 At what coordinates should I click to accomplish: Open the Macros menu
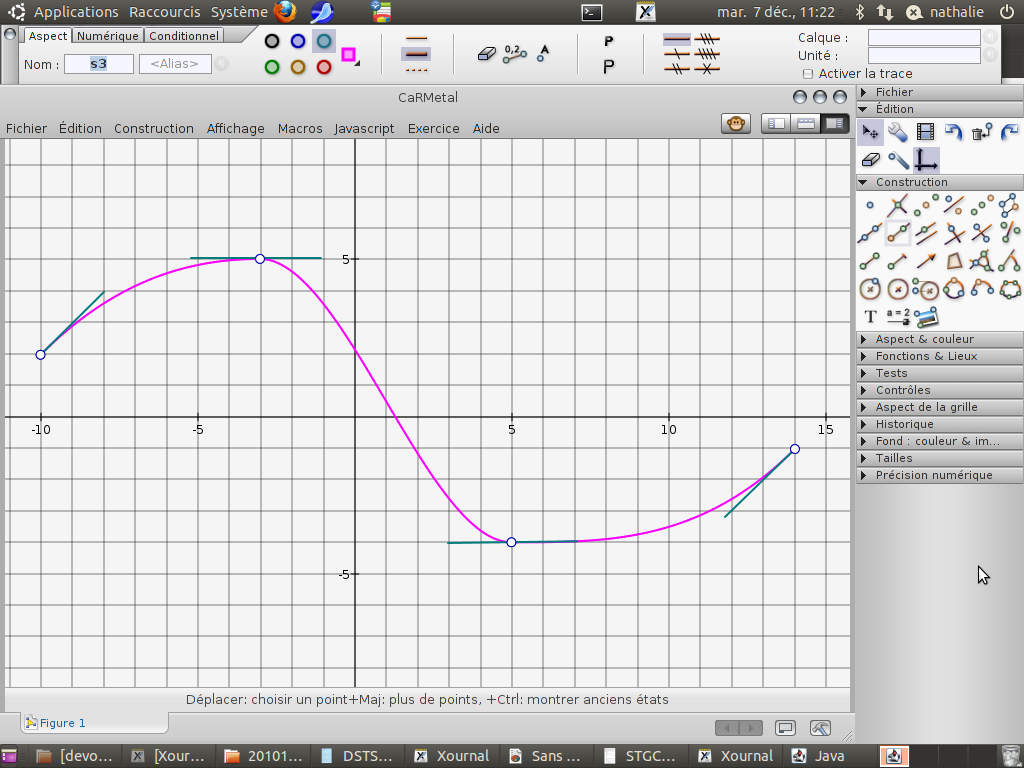300,128
